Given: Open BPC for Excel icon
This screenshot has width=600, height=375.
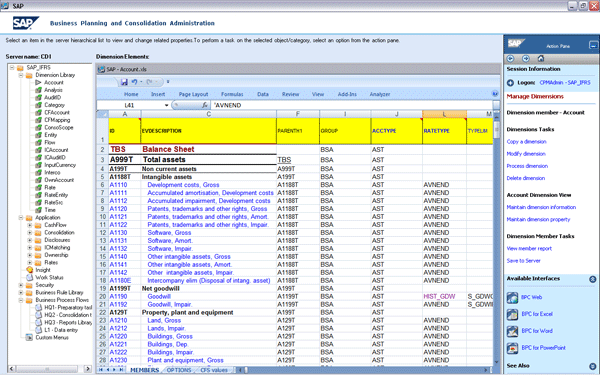Looking at the screenshot, I should 512,314.
